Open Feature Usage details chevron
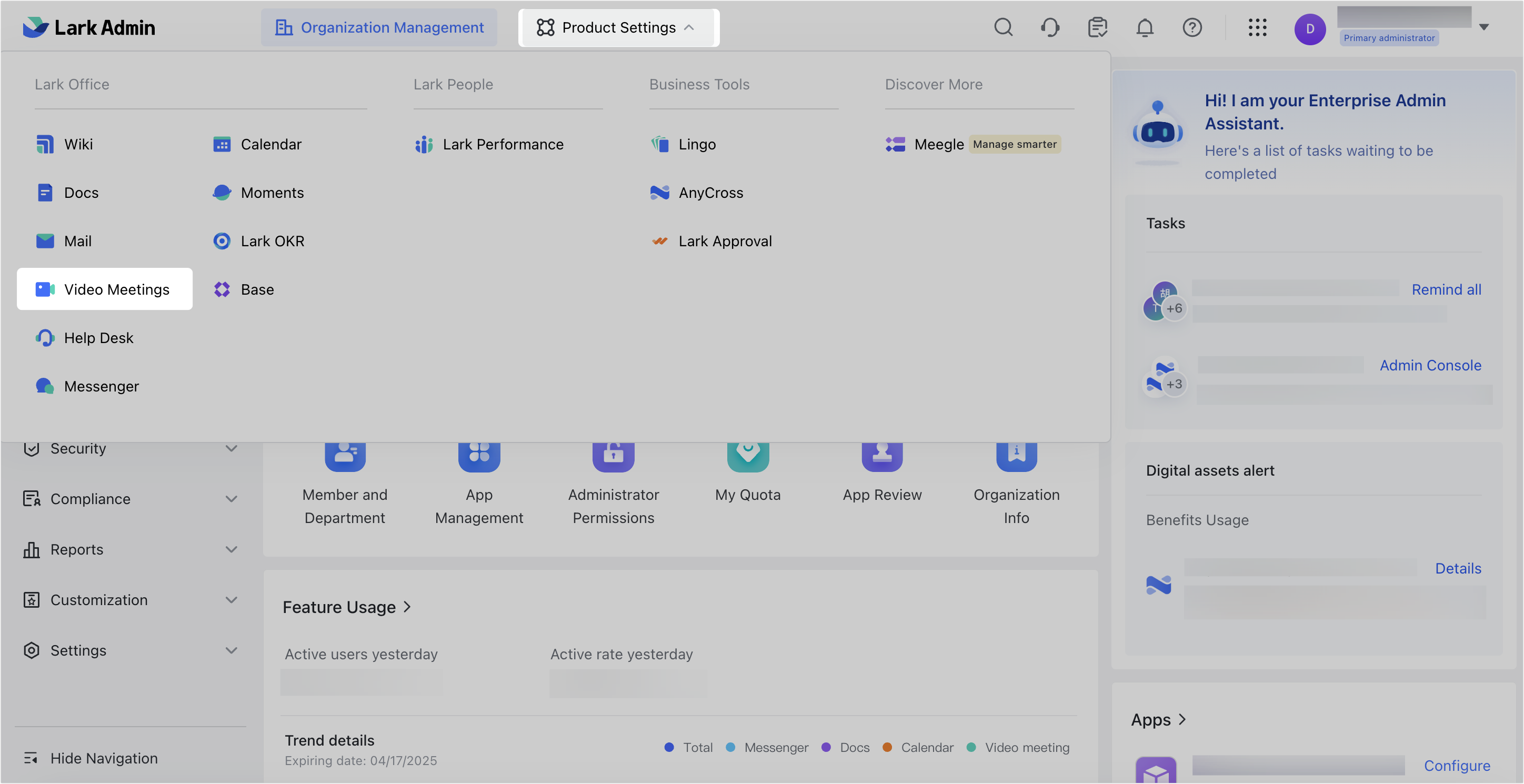The height and width of the screenshot is (784, 1524). tap(407, 607)
